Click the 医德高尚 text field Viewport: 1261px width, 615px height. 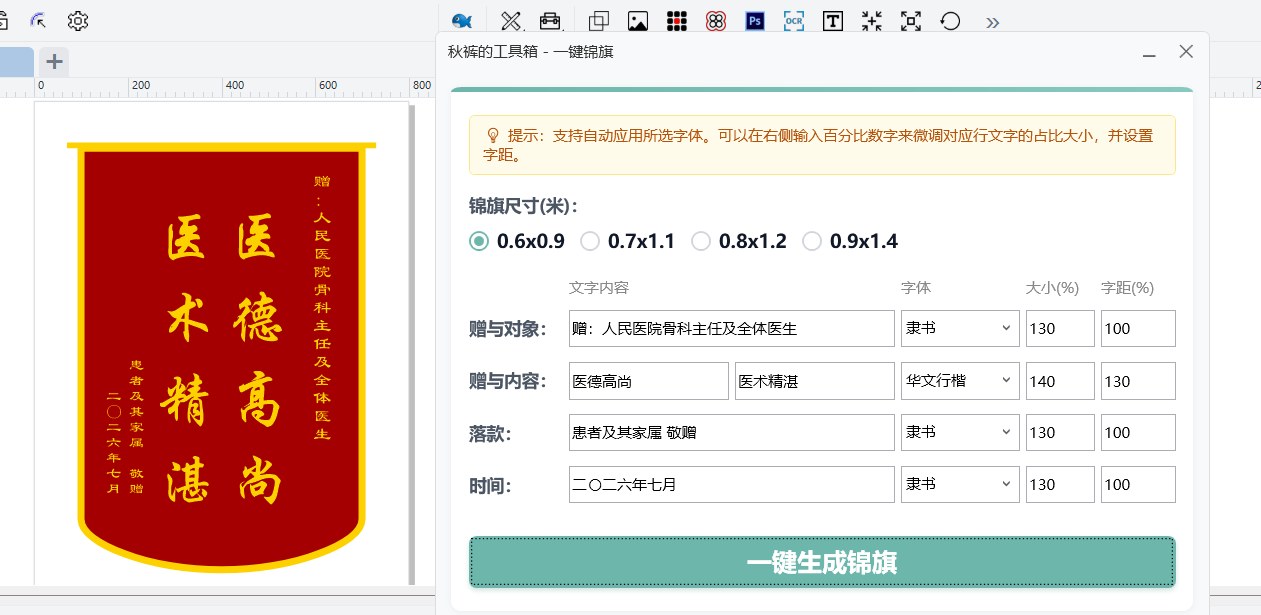pos(648,381)
